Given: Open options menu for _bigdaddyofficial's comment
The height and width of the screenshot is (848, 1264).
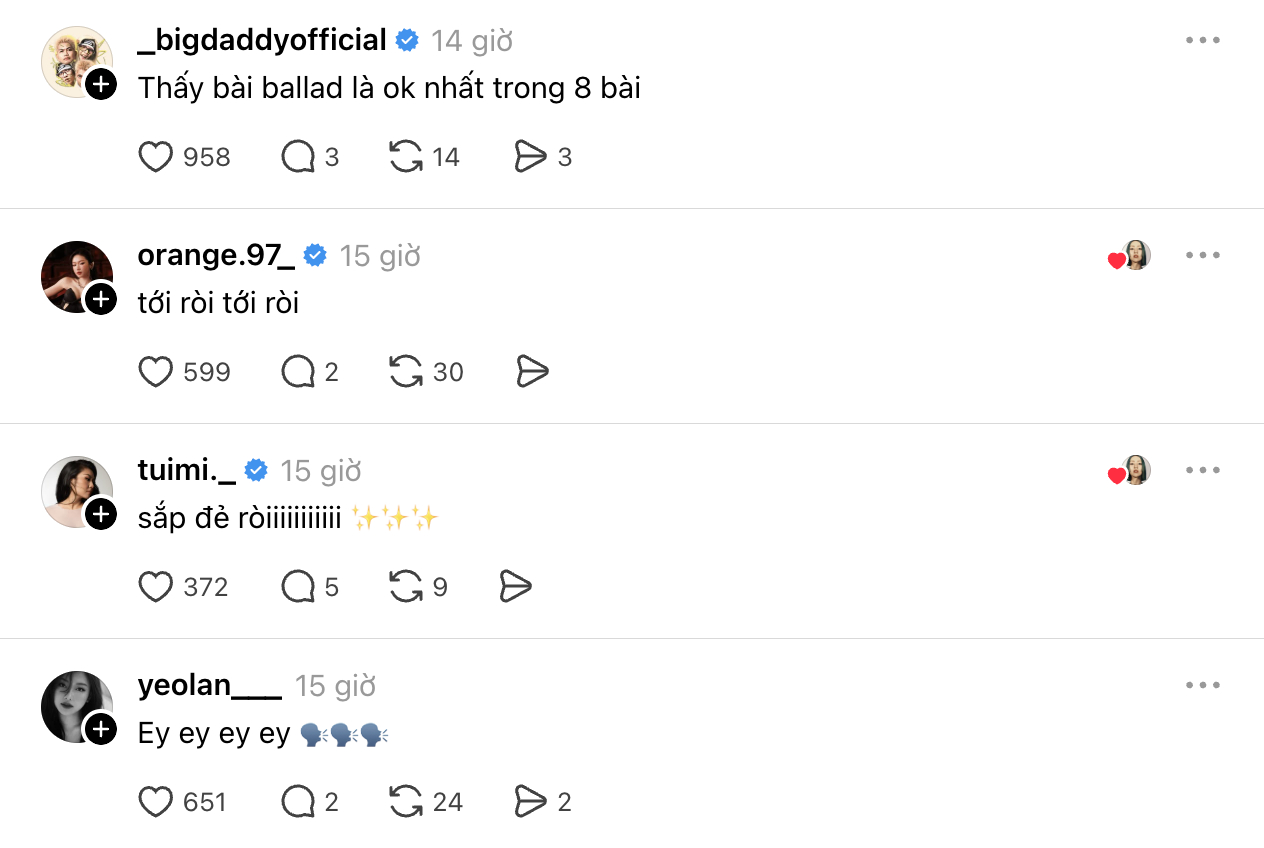Looking at the screenshot, I should click(1203, 40).
